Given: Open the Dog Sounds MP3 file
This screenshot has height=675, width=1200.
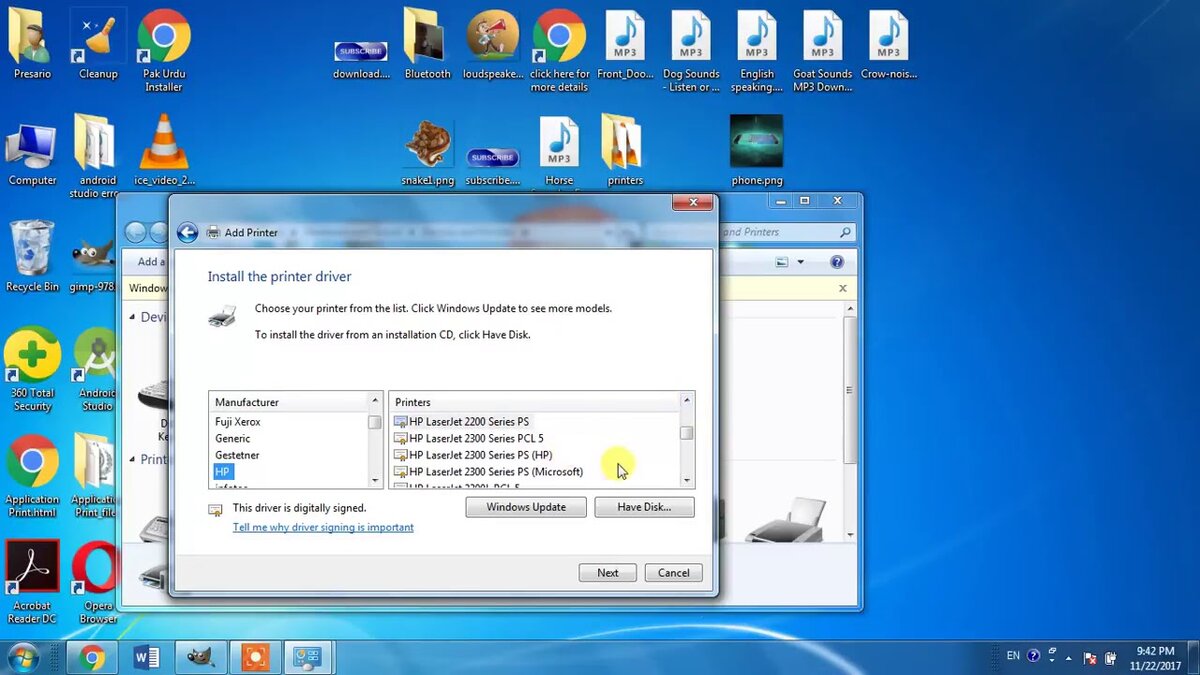Looking at the screenshot, I should (691, 52).
